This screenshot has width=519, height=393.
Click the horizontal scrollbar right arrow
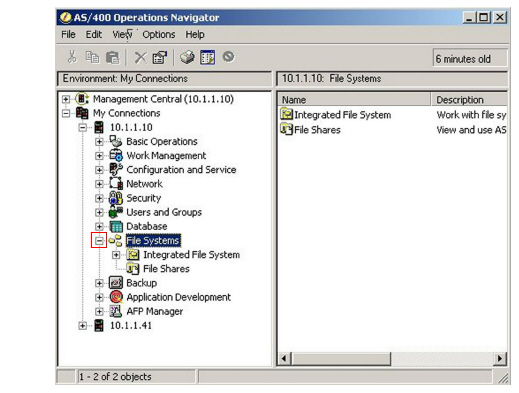point(500,359)
